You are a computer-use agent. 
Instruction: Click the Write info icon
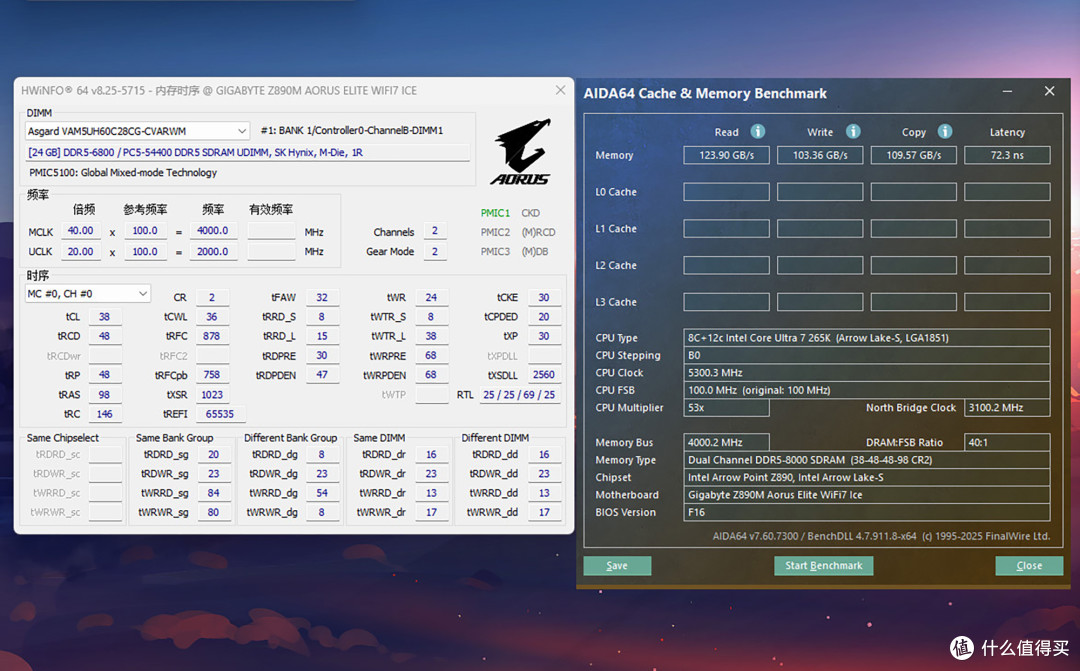pyautogui.click(x=853, y=131)
